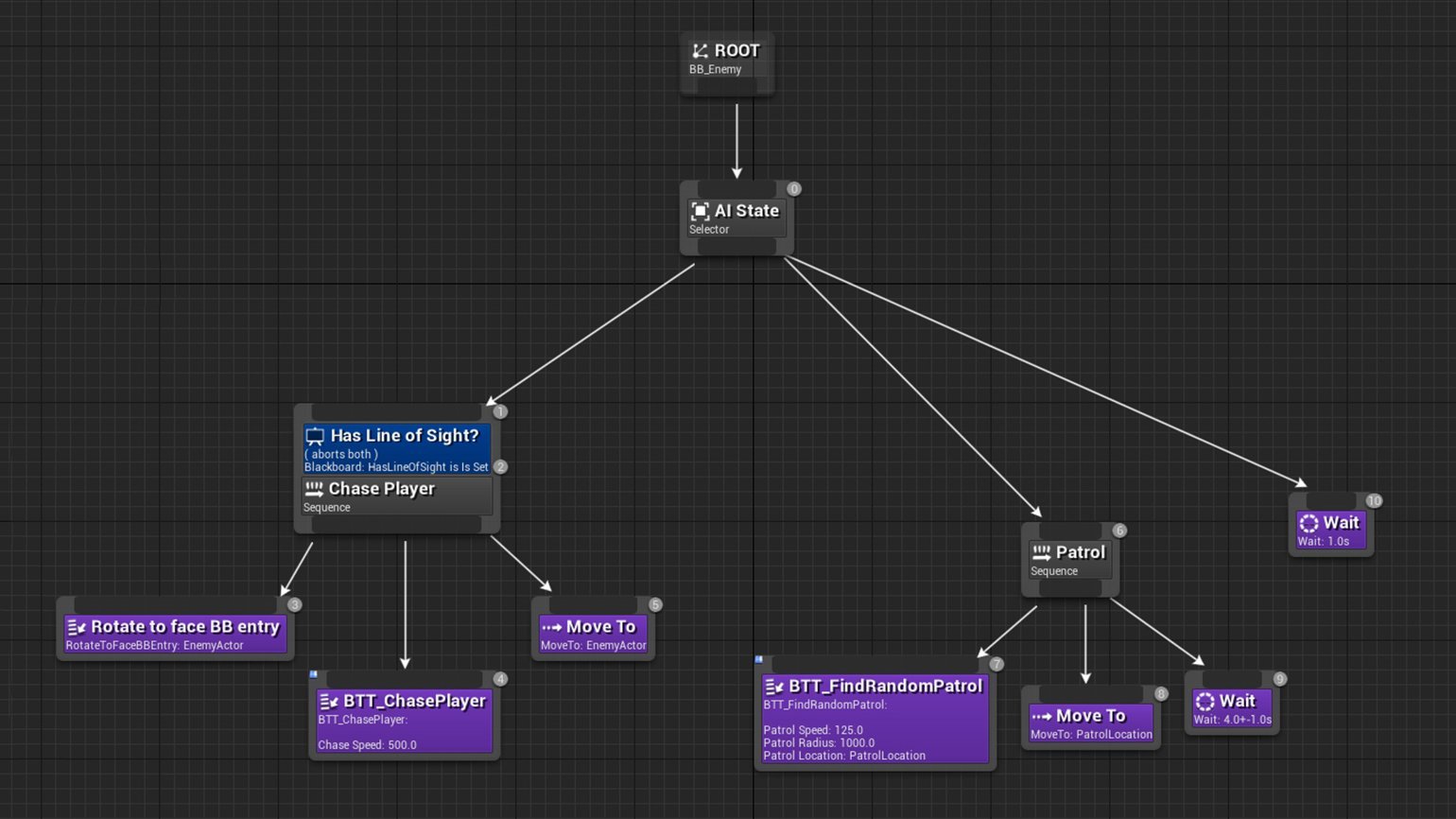The height and width of the screenshot is (819, 1456).
Task: Click the task icon on BTT_FindRandomPatrol
Action: [774, 687]
